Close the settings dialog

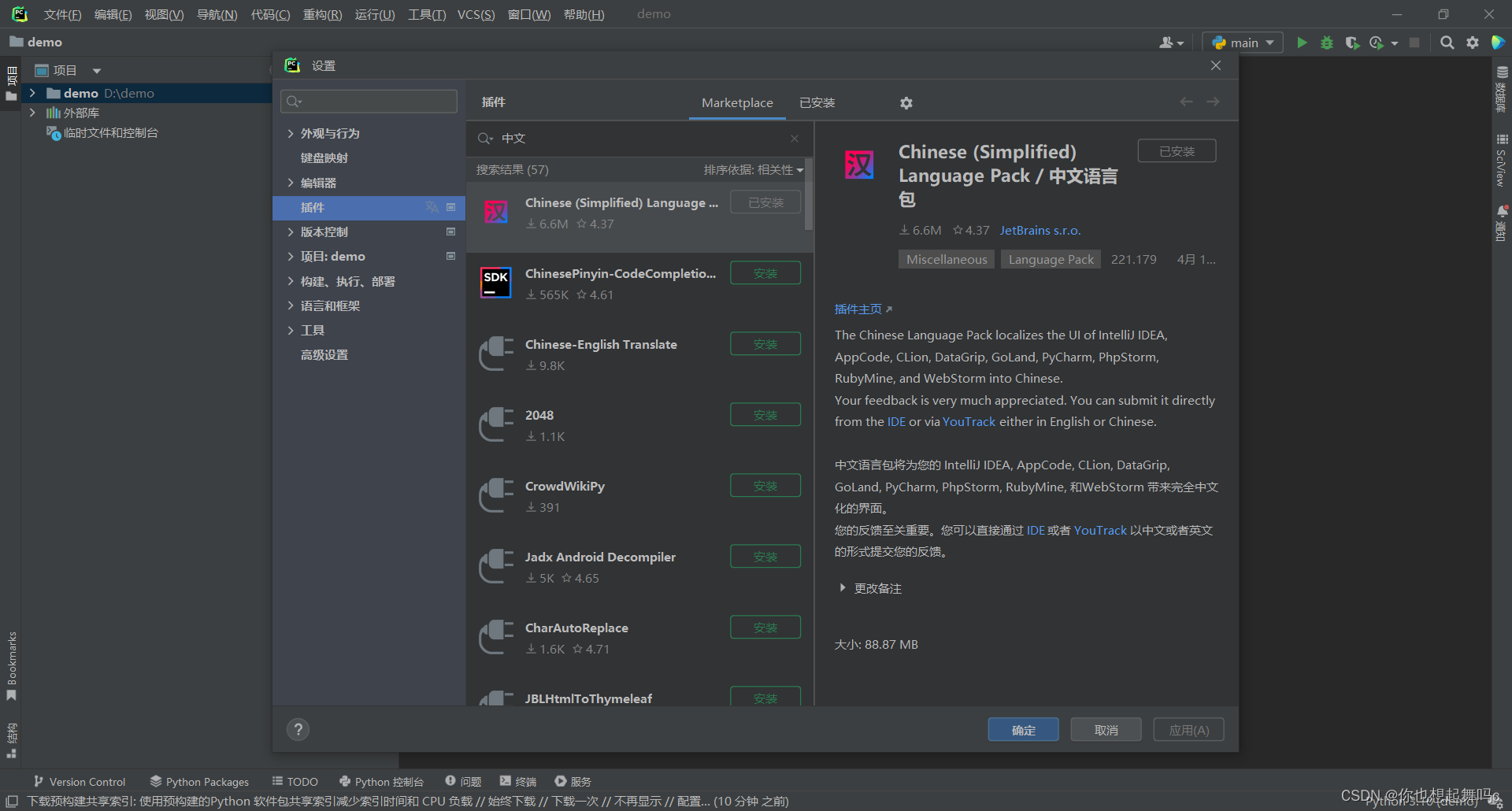(1216, 65)
